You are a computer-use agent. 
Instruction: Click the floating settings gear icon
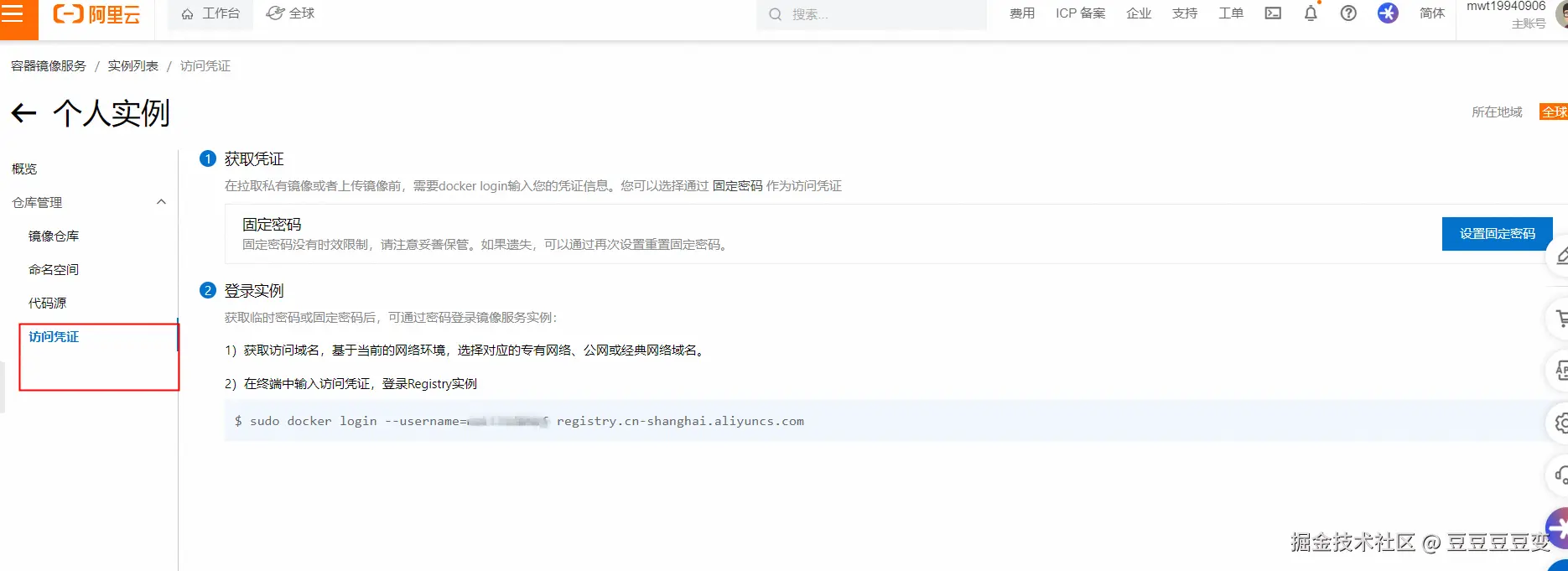pos(1560,423)
